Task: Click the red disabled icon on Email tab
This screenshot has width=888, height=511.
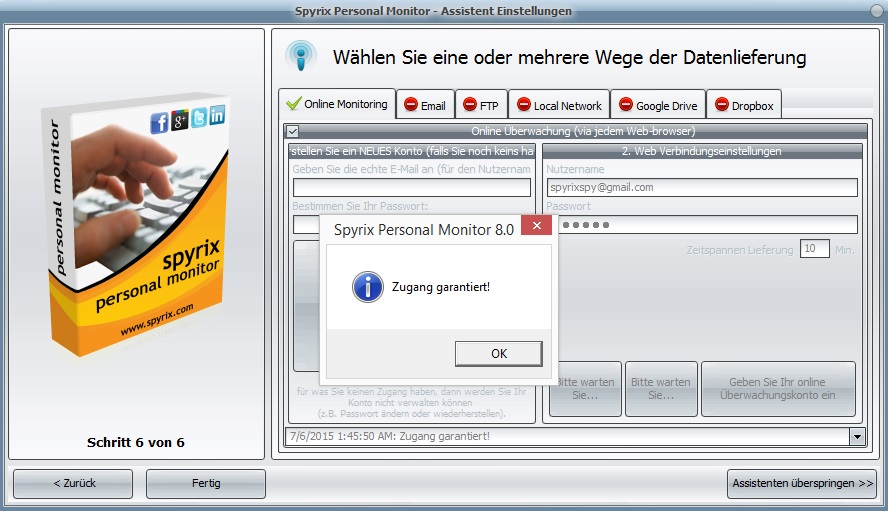Action: [x=411, y=105]
